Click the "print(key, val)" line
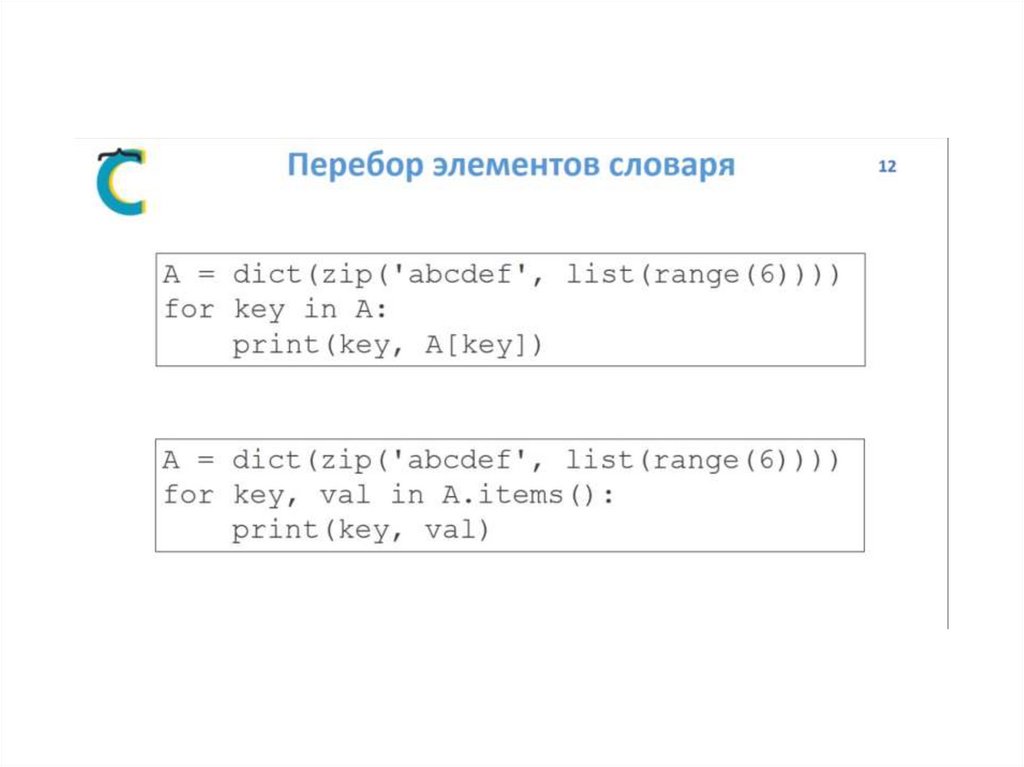This screenshot has width=1024, height=767. point(361,529)
